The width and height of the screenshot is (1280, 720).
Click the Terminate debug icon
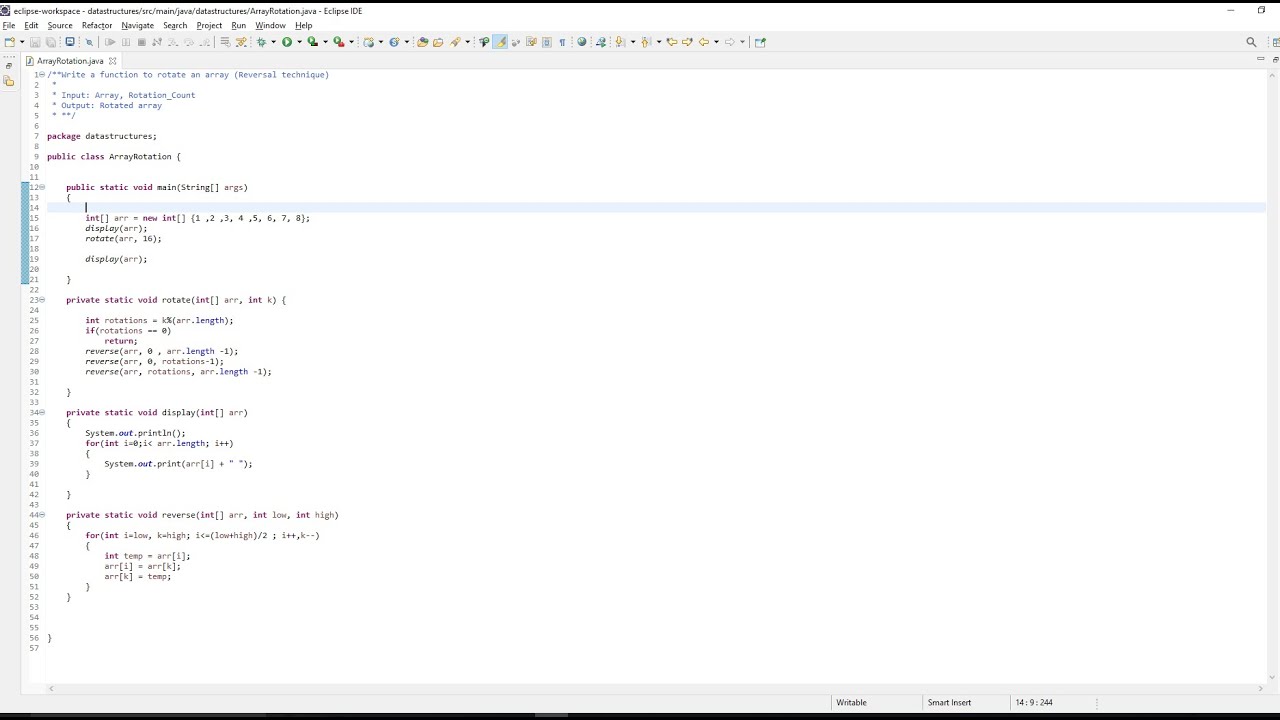point(142,42)
